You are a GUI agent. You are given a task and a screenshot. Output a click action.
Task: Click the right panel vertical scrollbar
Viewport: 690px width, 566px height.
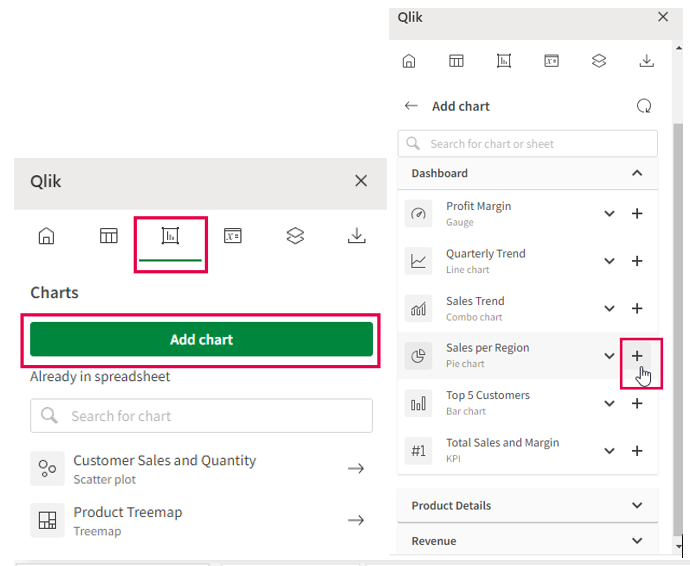tap(678, 329)
